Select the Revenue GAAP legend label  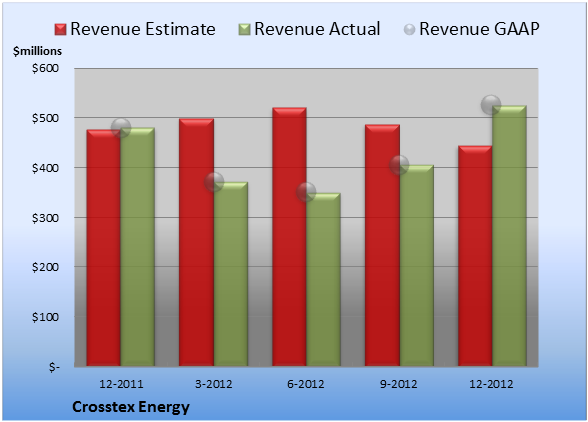pyautogui.click(x=479, y=29)
